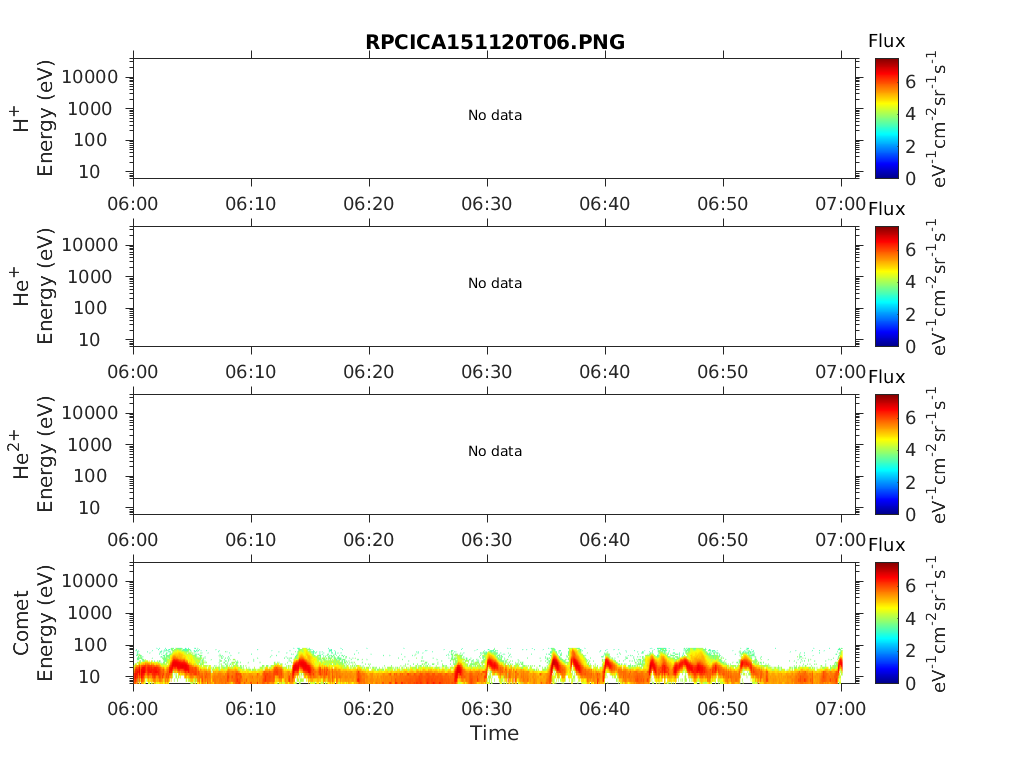Click the 06:40 tick label under He2+ panel

(x=605, y=540)
